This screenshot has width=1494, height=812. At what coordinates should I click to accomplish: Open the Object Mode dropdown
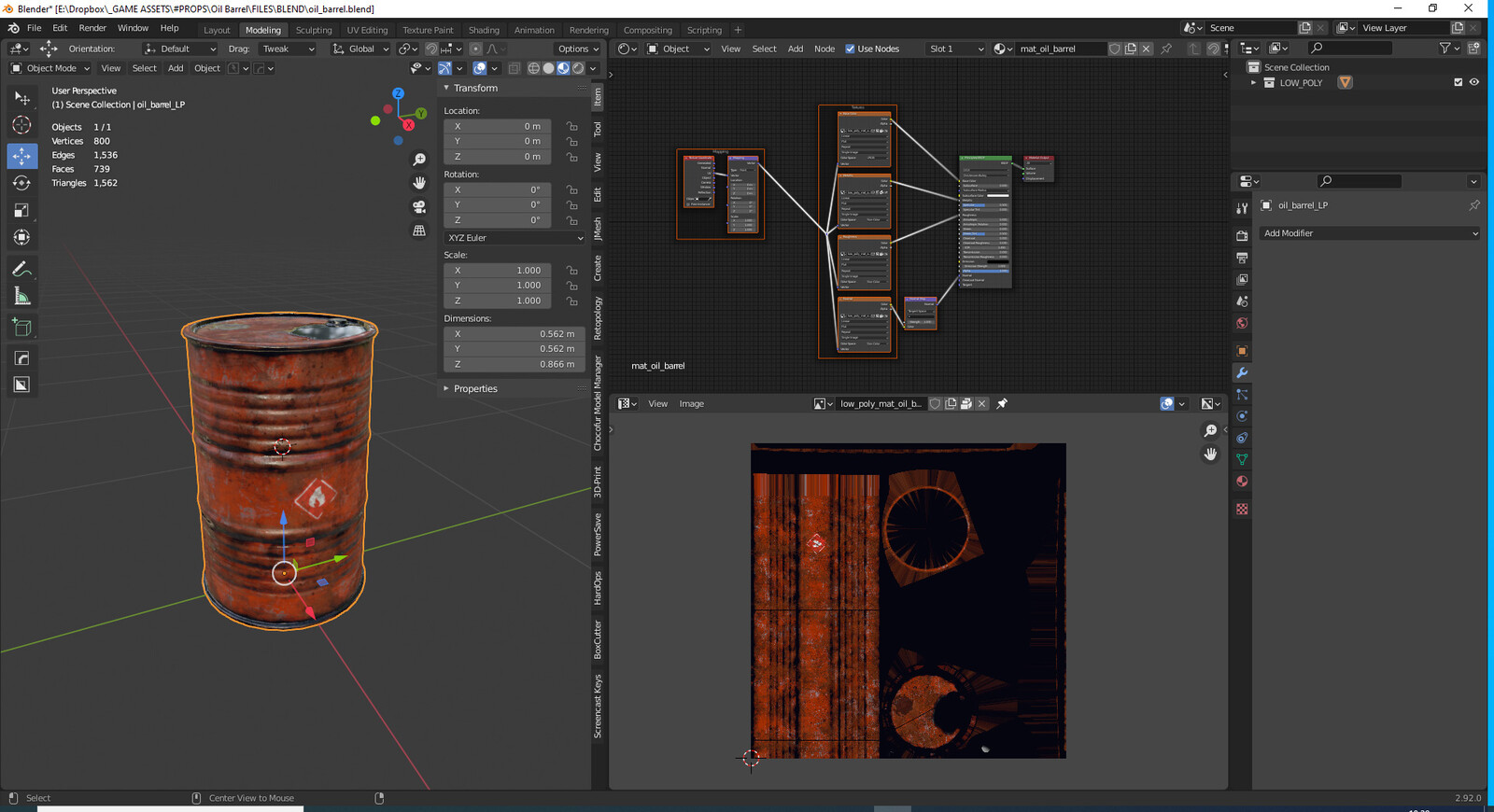(x=50, y=68)
